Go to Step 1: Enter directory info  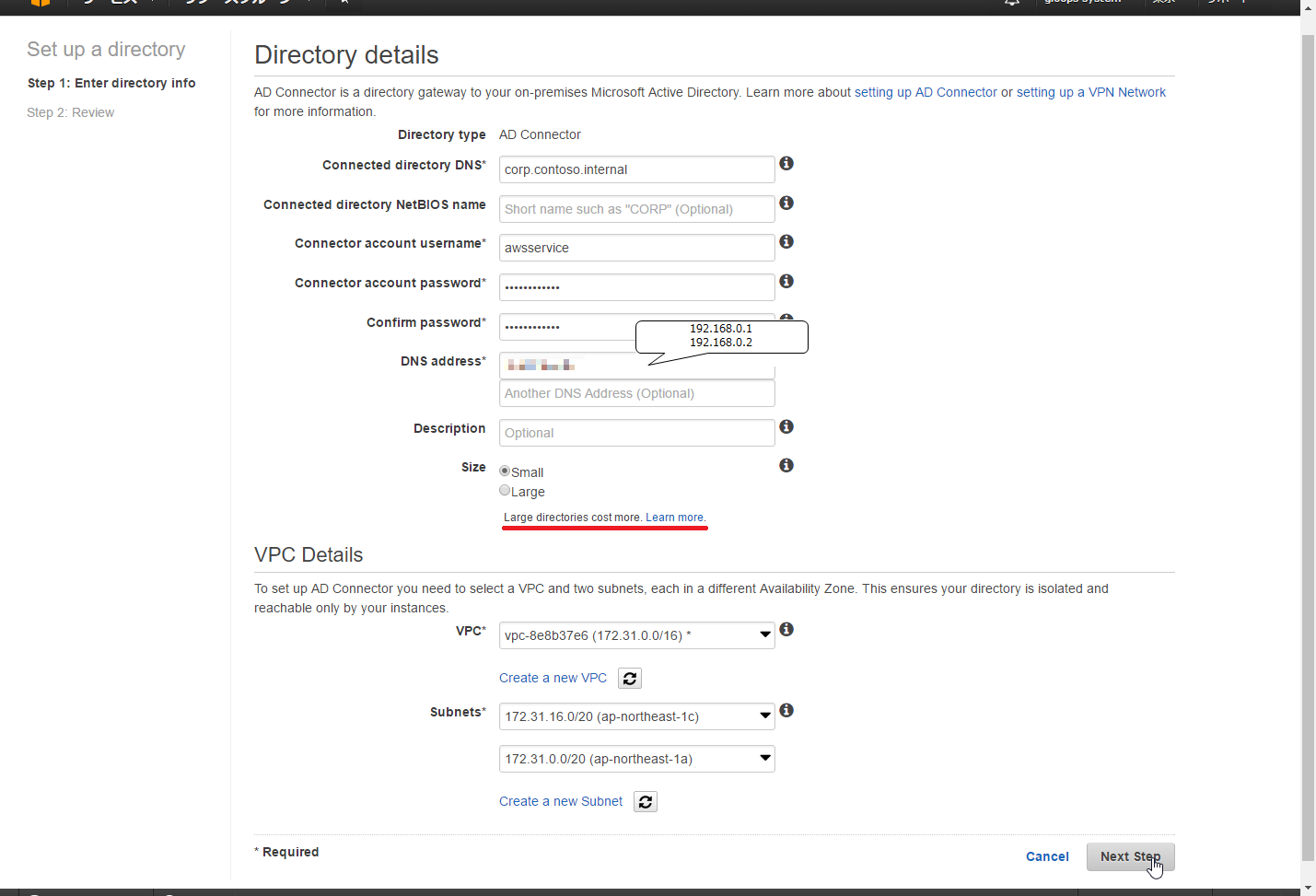tap(111, 83)
